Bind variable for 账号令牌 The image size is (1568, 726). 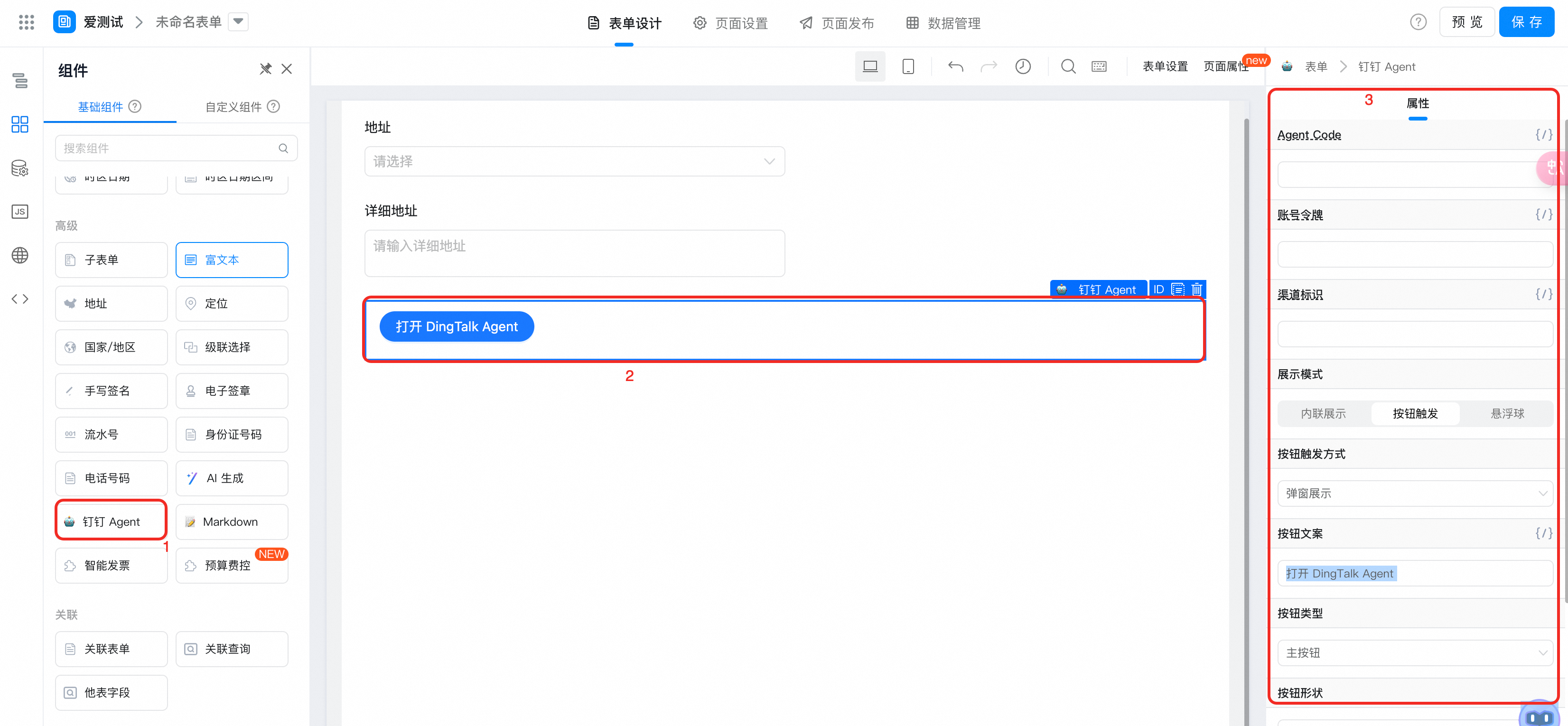tap(1544, 214)
